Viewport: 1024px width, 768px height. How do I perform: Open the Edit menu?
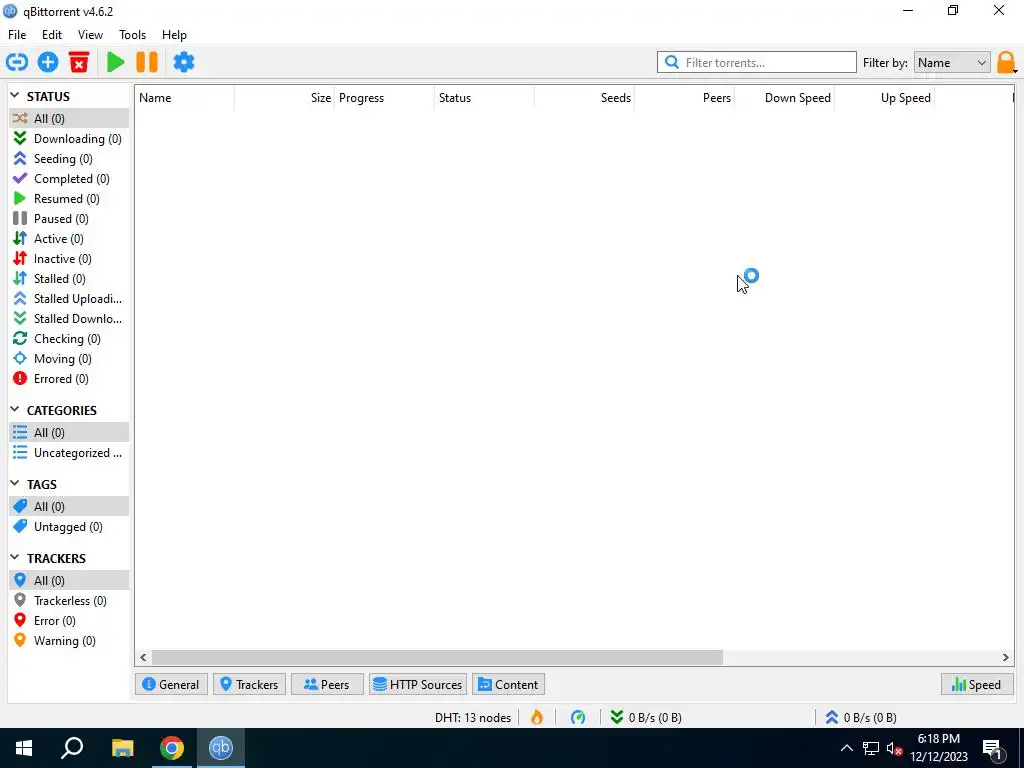coord(52,35)
